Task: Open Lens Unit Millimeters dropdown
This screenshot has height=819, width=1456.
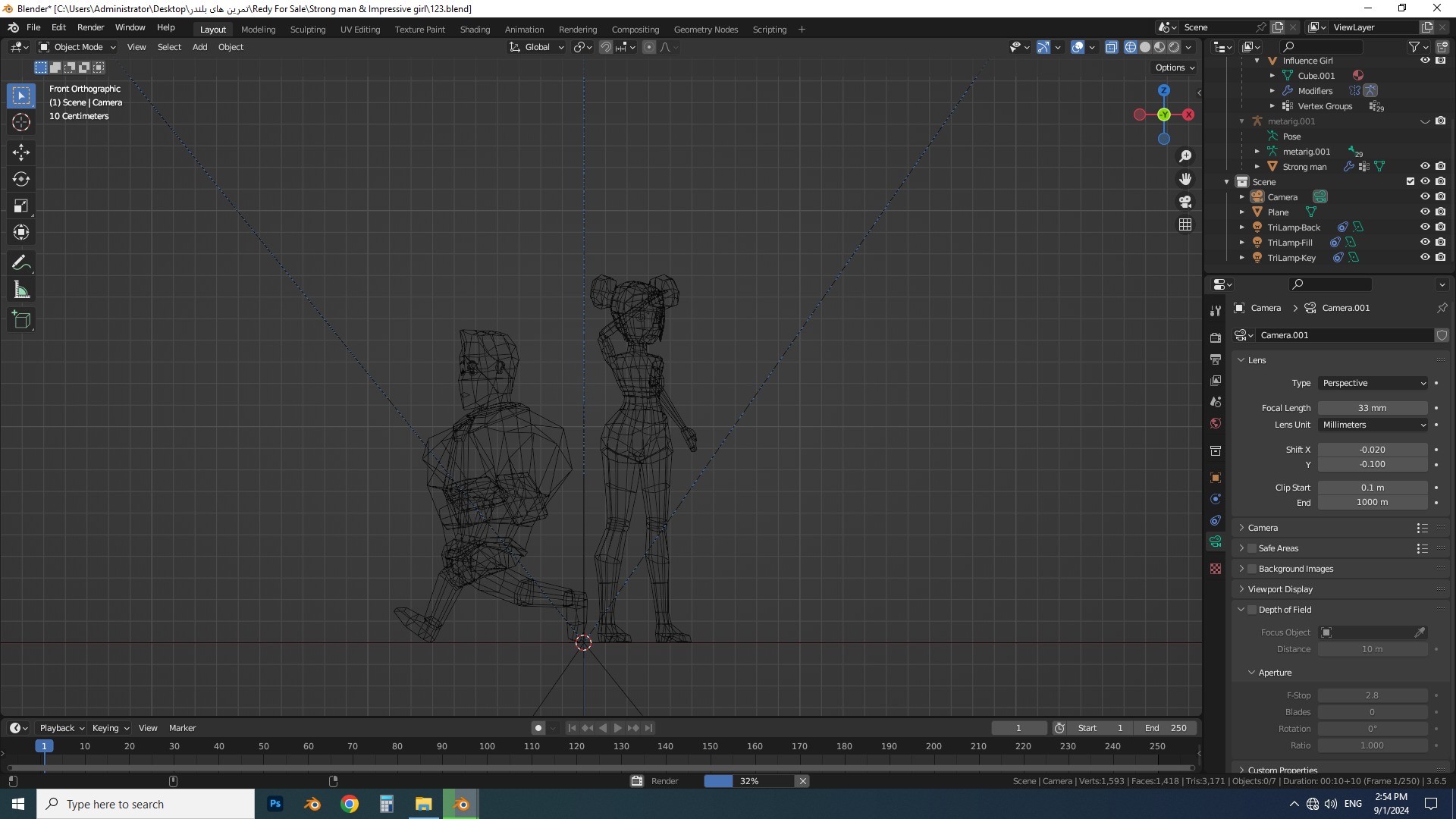Action: (x=1373, y=425)
